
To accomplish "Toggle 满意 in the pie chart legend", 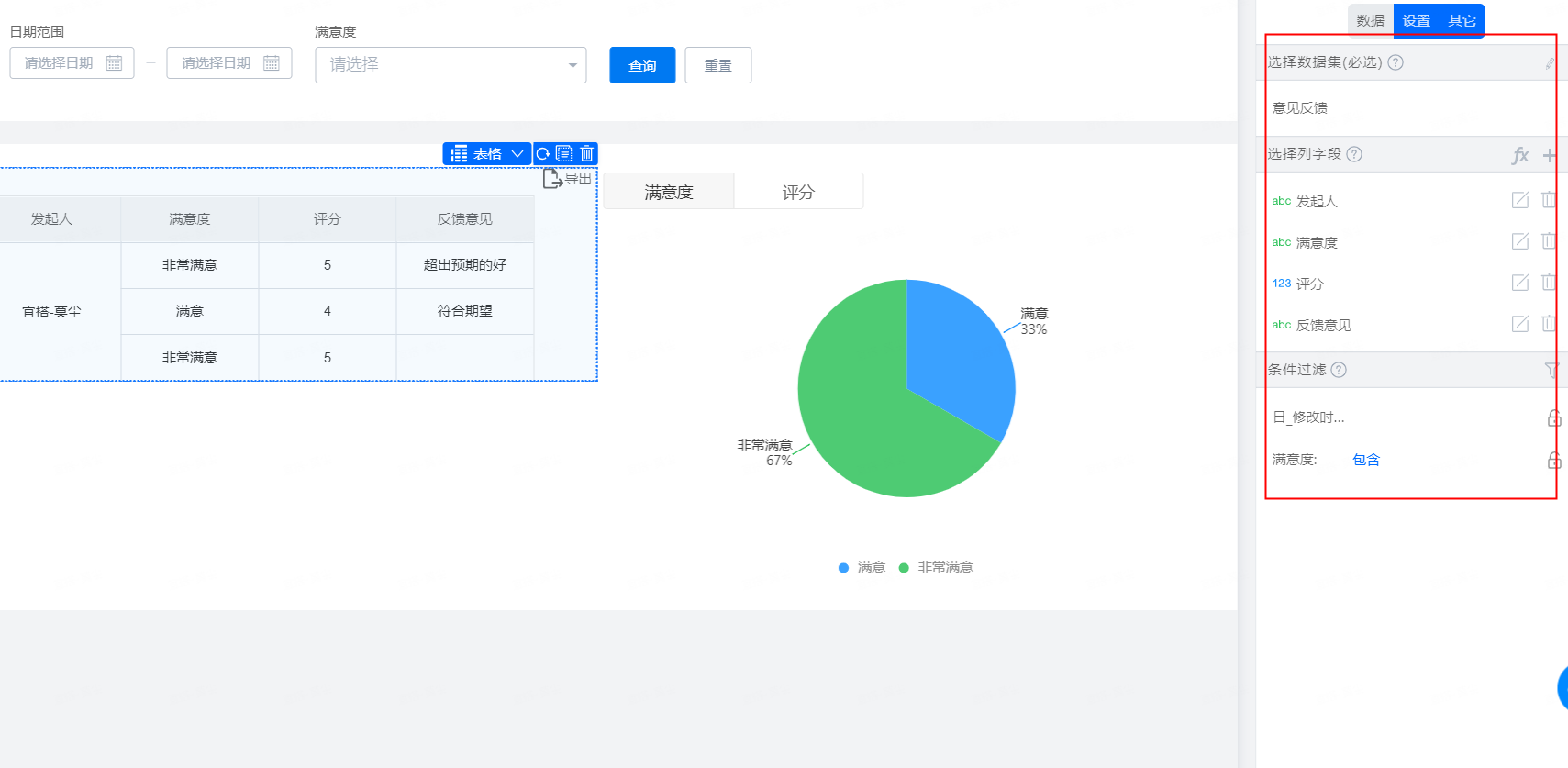I will pyautogui.click(x=862, y=567).
